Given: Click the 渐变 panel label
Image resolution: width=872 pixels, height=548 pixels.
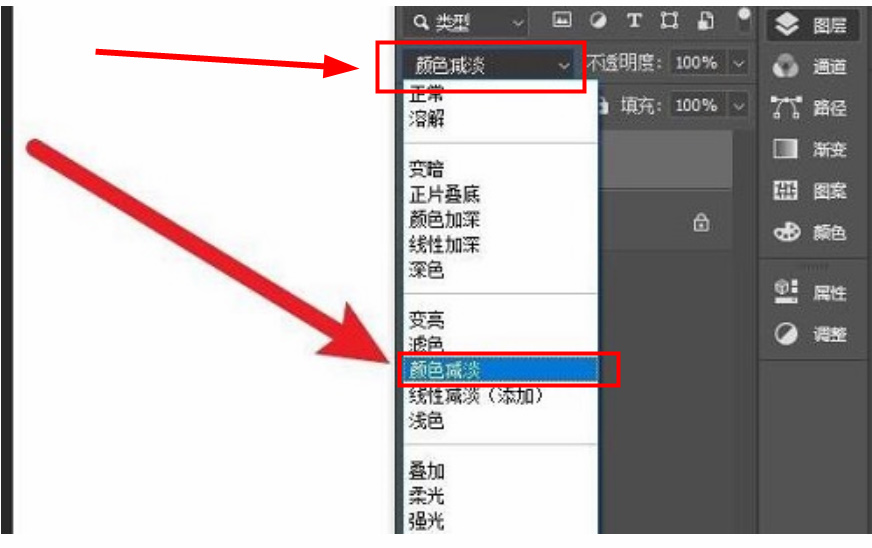Looking at the screenshot, I should pyautogui.click(x=830, y=150).
